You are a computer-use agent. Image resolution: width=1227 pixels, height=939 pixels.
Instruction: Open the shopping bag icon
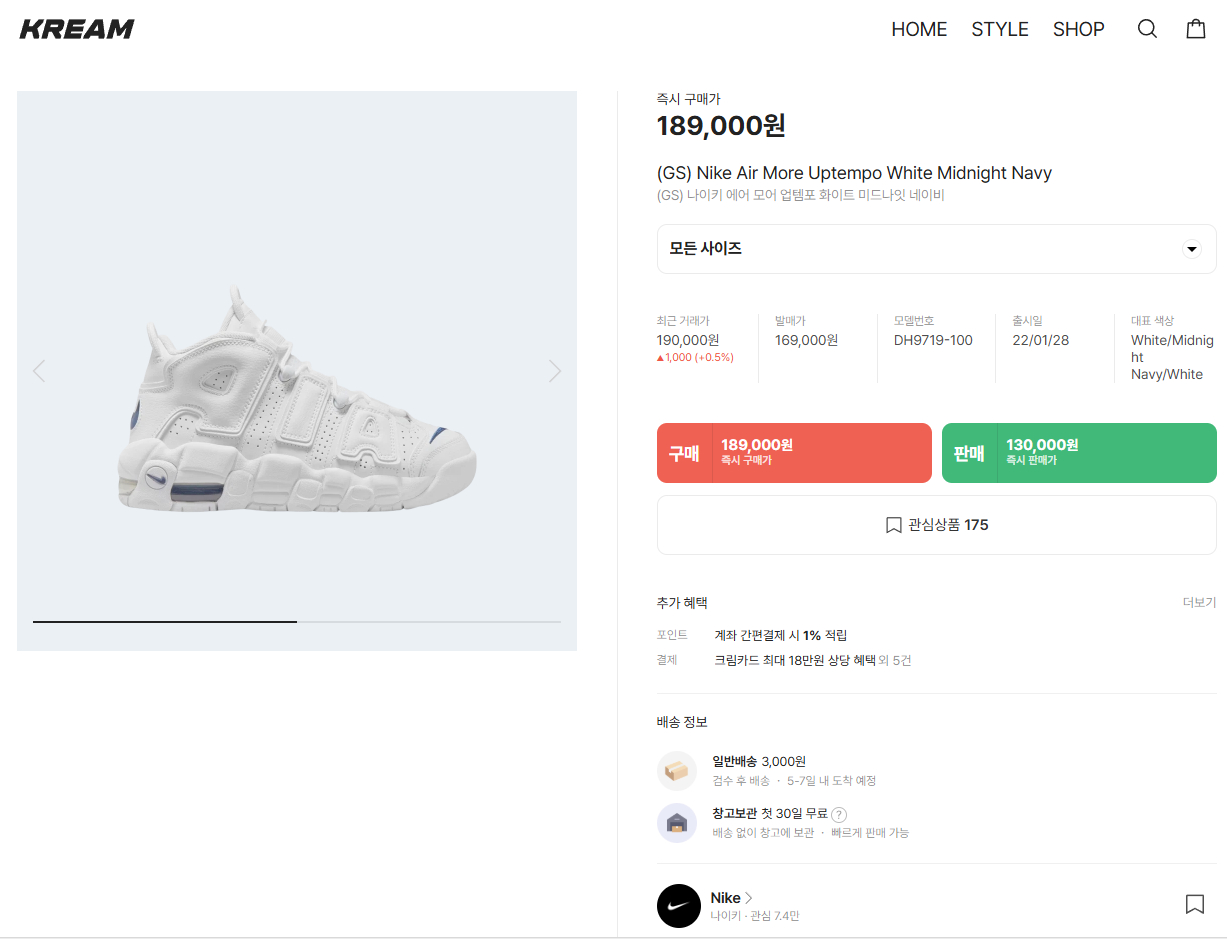1195,29
